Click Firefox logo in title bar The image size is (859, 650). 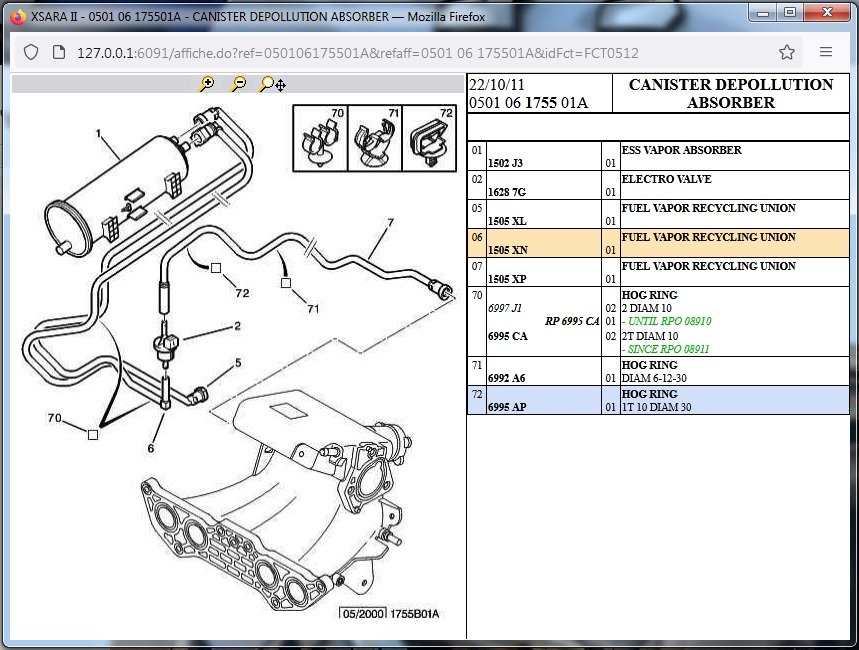pyautogui.click(x=18, y=17)
